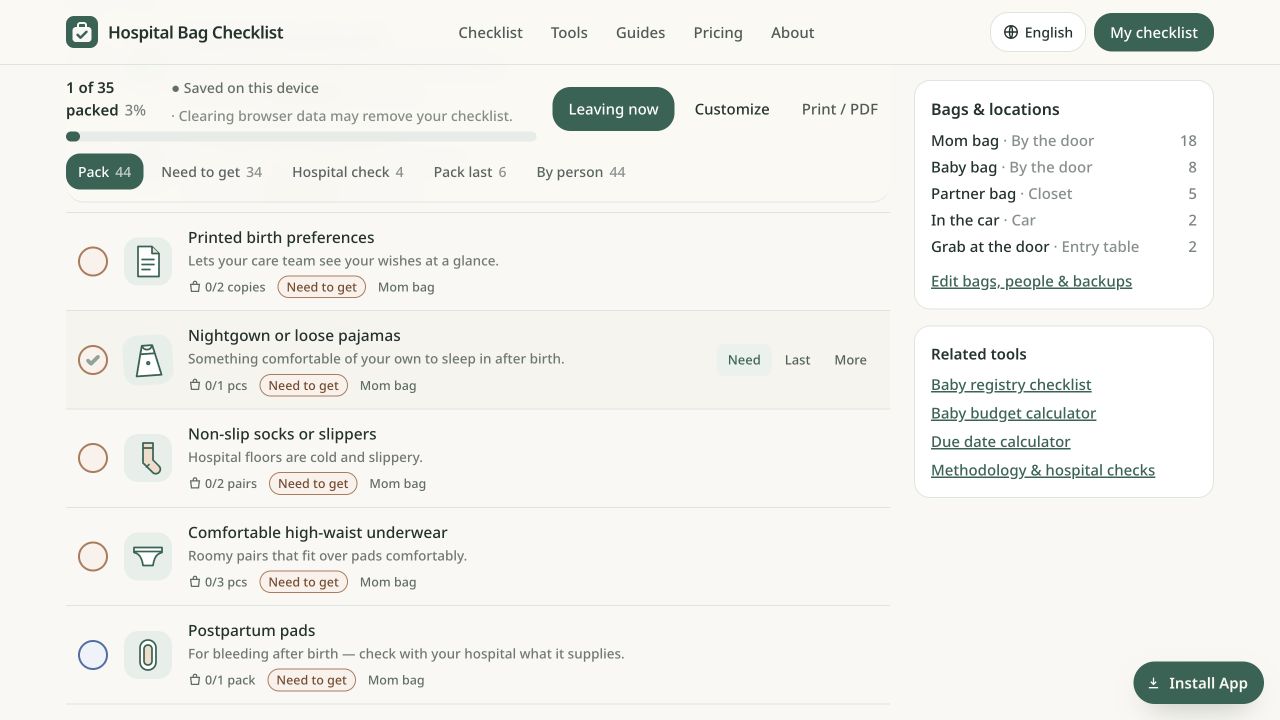Click the sock icon for Non-slip socks
The width and height of the screenshot is (1280, 720).
148,458
